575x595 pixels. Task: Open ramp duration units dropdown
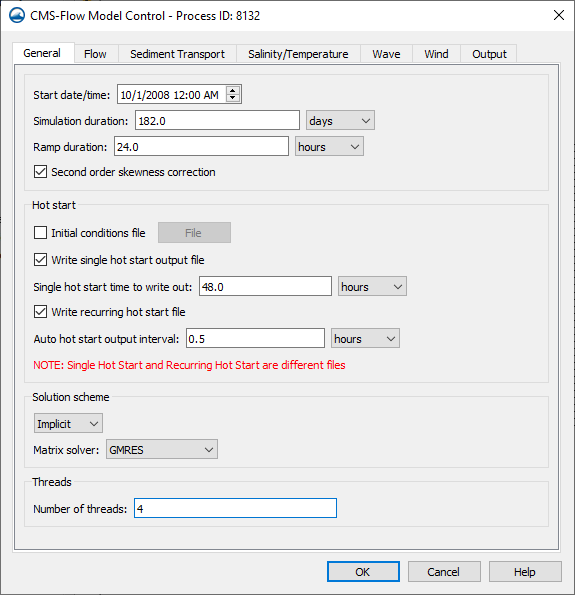329,146
